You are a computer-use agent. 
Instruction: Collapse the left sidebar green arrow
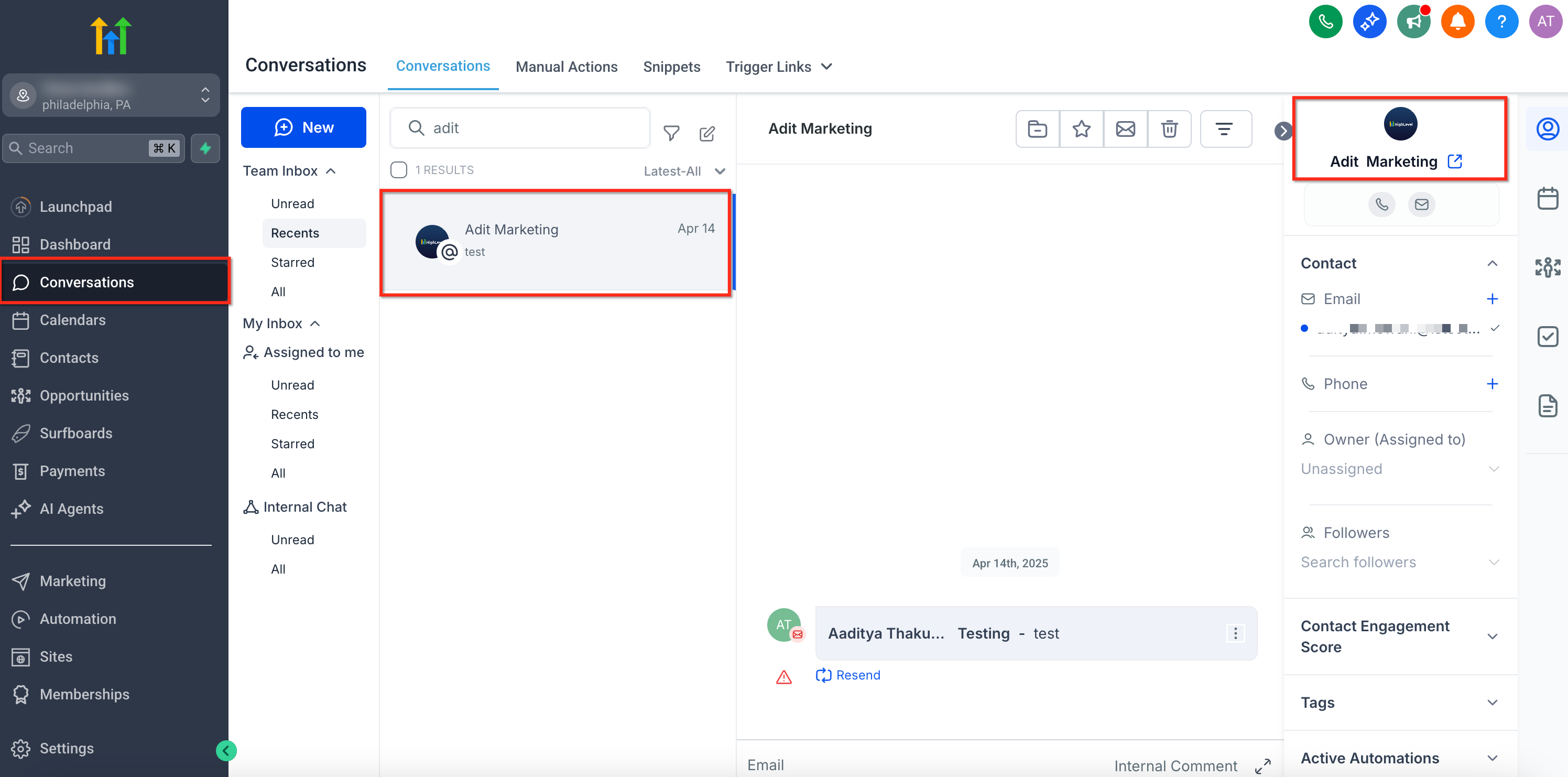click(x=226, y=750)
